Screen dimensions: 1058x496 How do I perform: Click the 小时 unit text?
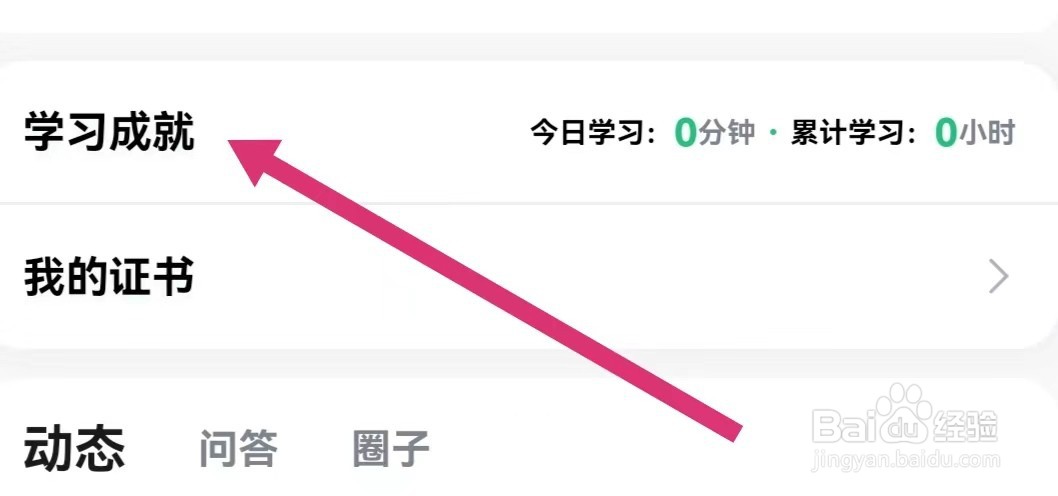(x=988, y=133)
